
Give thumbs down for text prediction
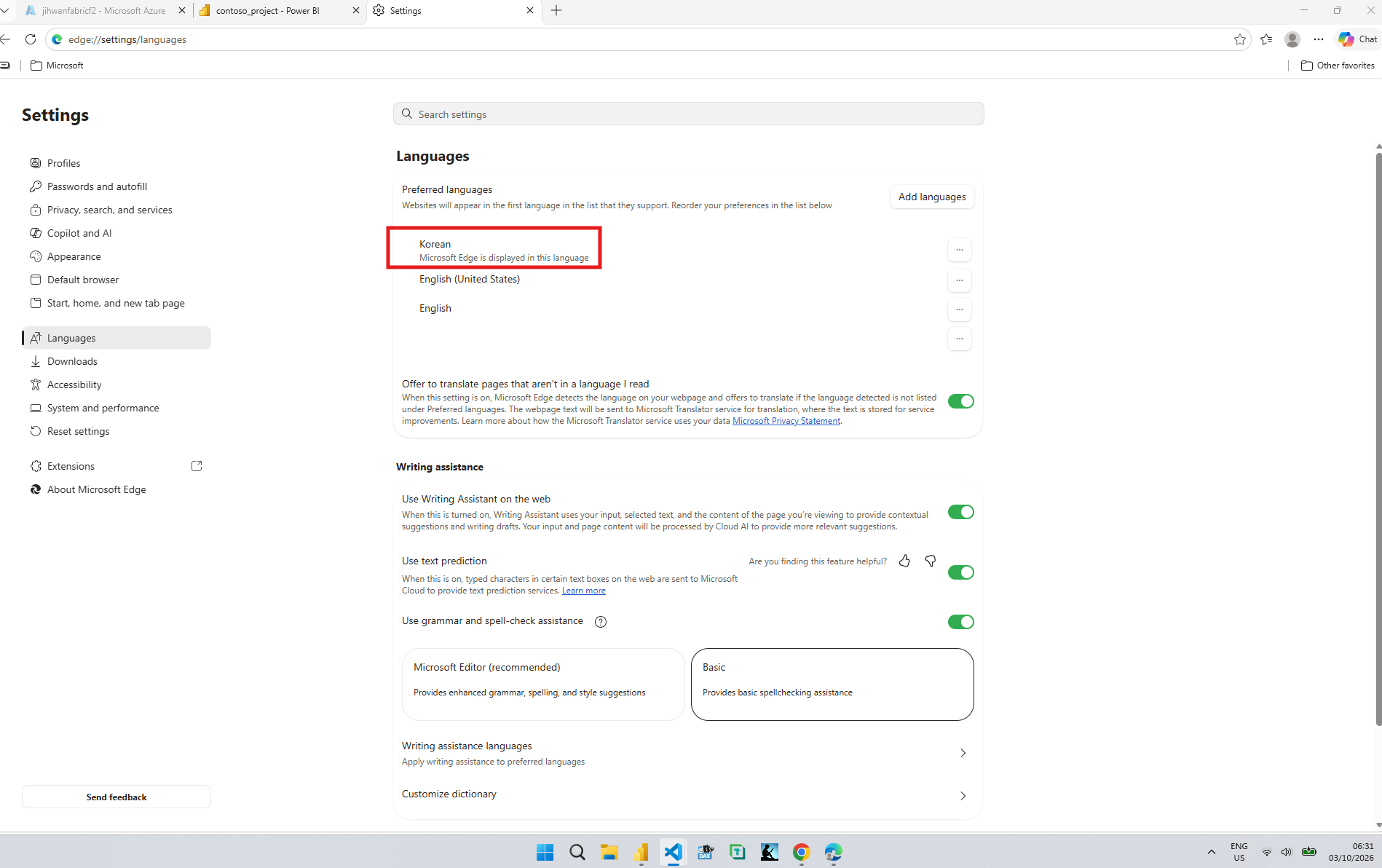coord(931,561)
